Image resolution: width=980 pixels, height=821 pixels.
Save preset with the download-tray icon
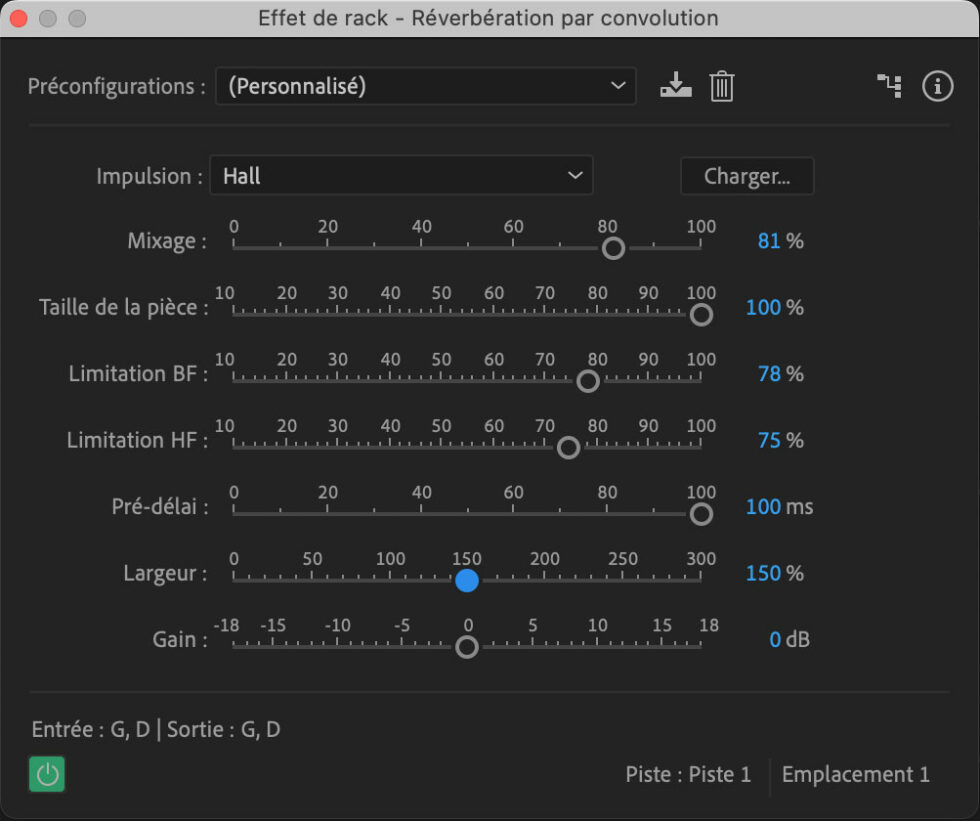click(x=676, y=86)
